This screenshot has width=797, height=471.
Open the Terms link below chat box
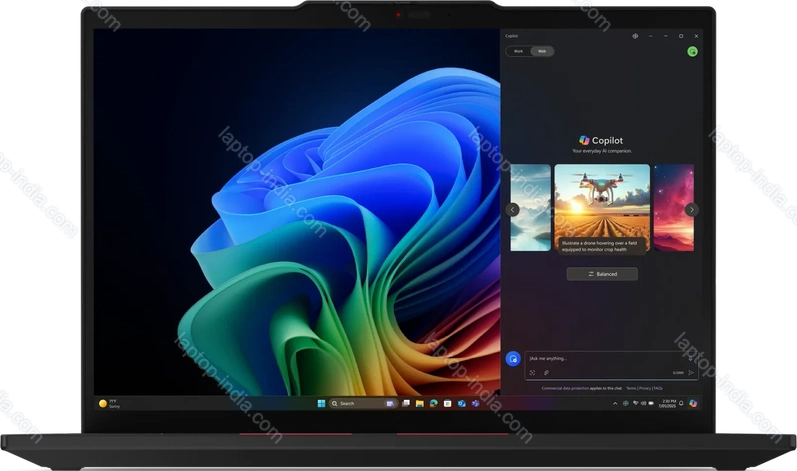pyautogui.click(x=631, y=387)
